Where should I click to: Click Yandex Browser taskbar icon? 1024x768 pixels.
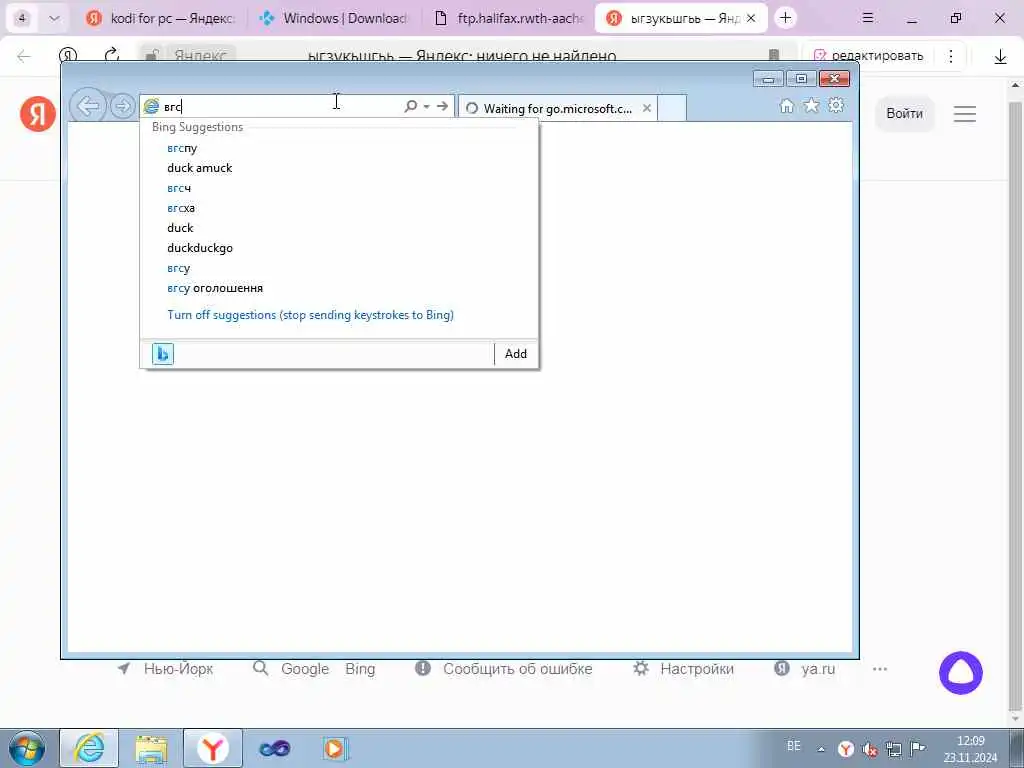point(212,748)
